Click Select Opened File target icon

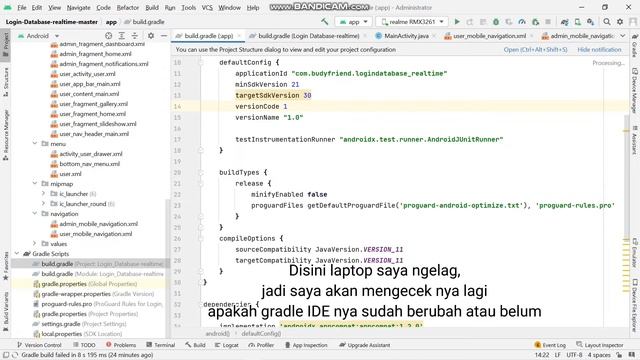point(109,36)
